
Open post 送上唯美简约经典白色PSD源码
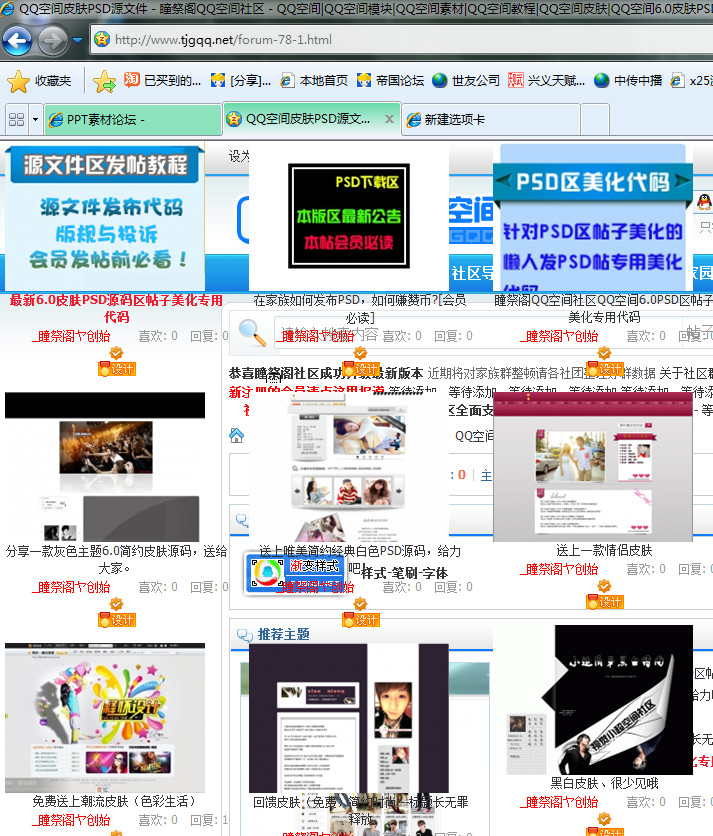click(x=360, y=559)
